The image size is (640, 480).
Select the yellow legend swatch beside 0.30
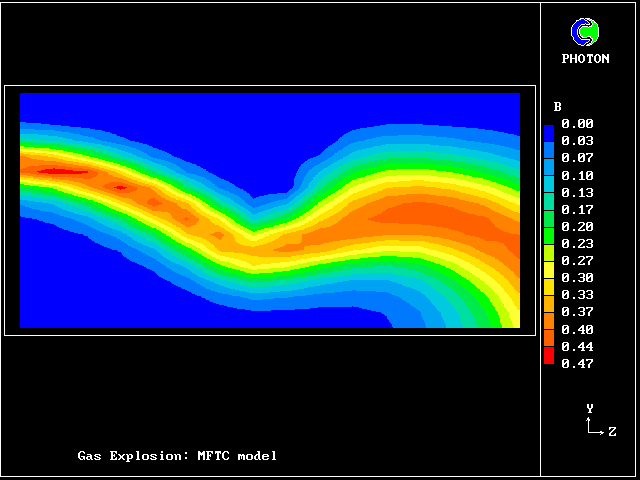549,278
